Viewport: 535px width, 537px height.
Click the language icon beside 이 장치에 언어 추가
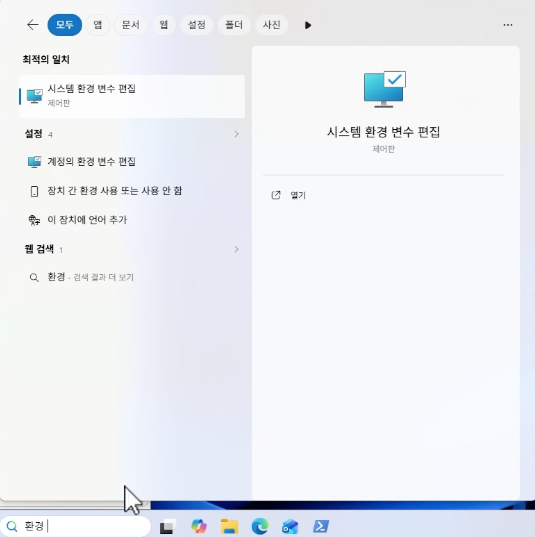point(34,220)
